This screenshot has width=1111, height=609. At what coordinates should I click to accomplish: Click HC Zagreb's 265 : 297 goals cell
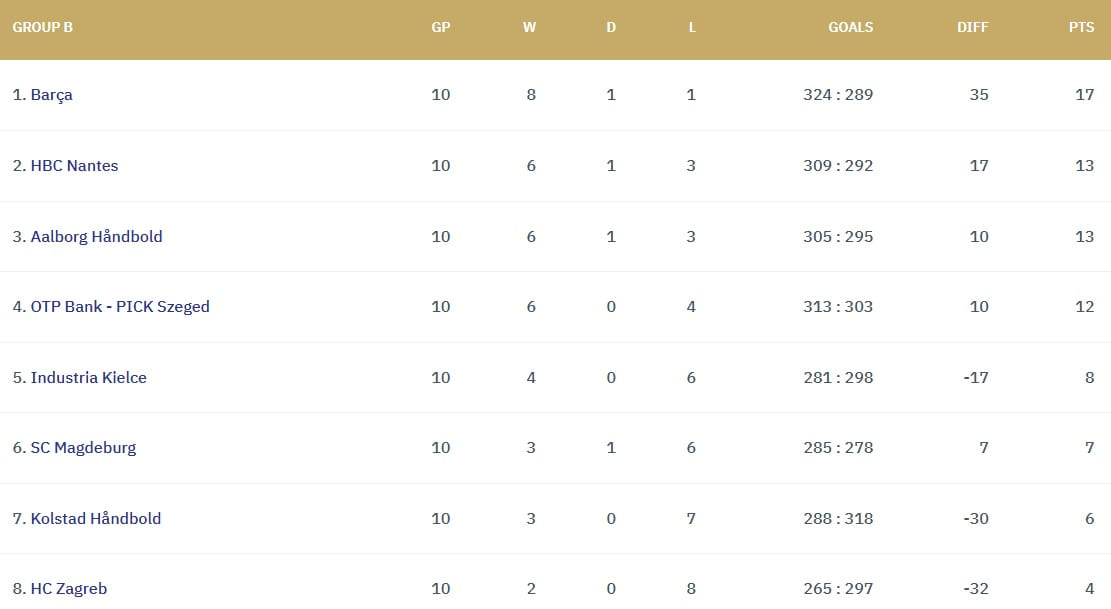838,589
